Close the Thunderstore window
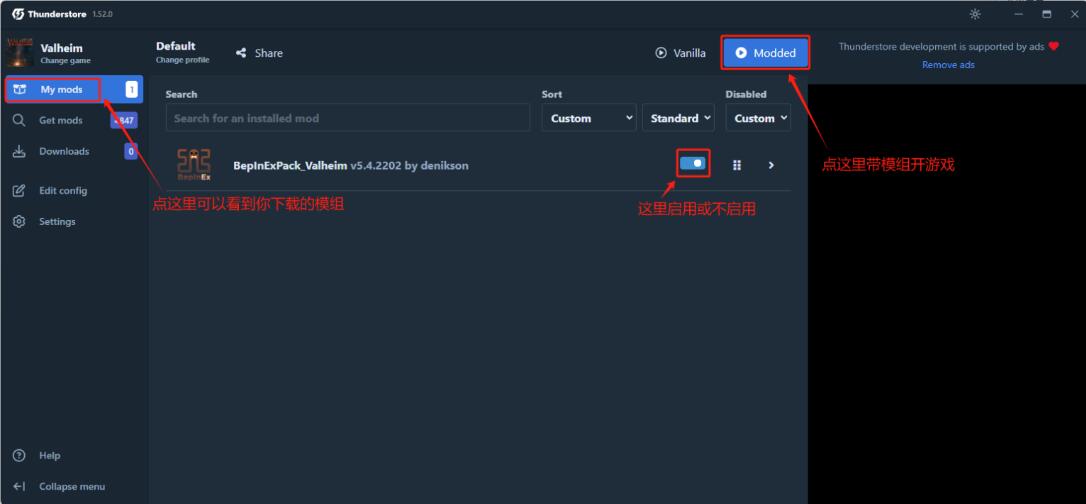 tap(1074, 14)
